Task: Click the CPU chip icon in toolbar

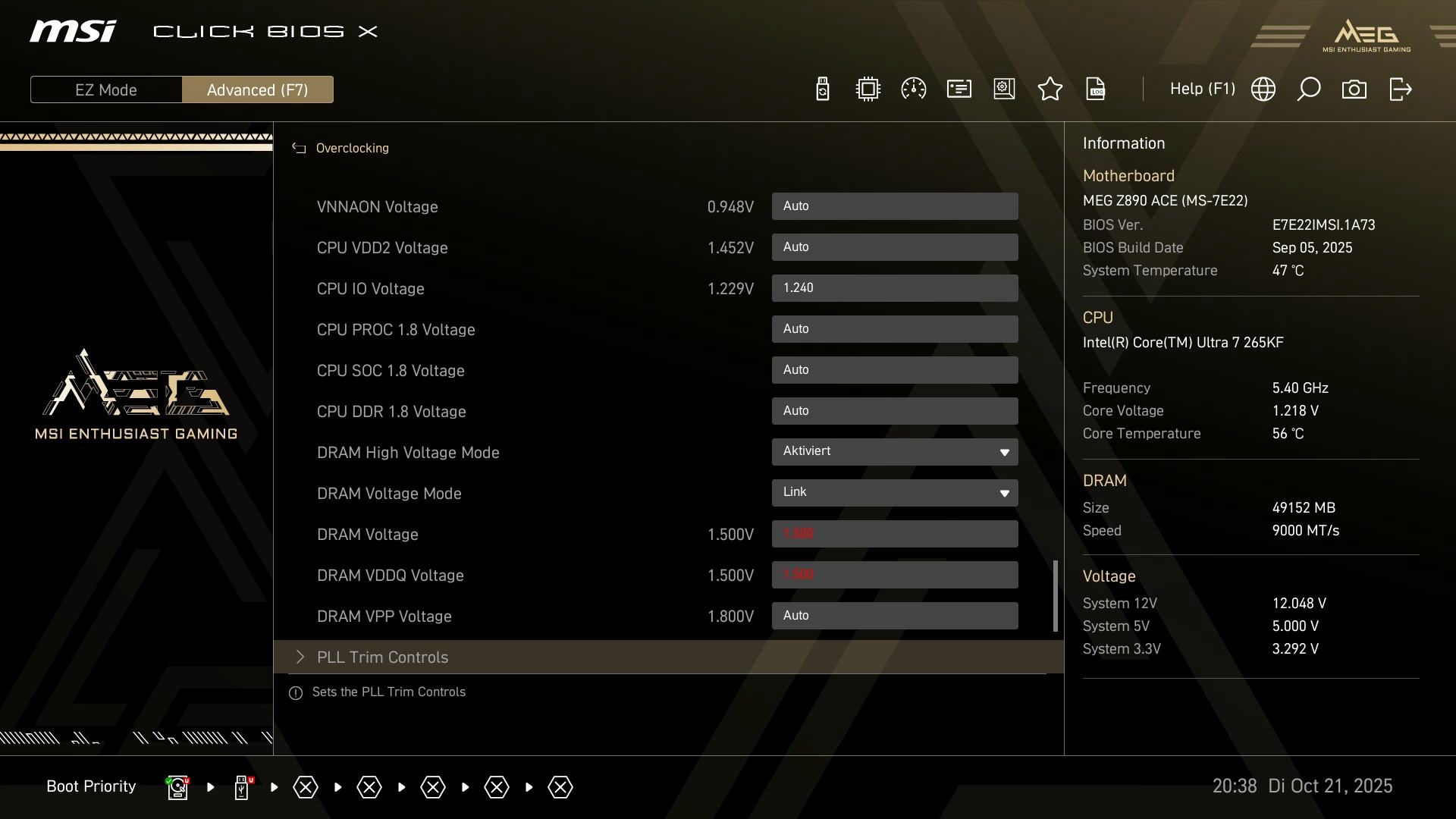Action: pos(868,89)
